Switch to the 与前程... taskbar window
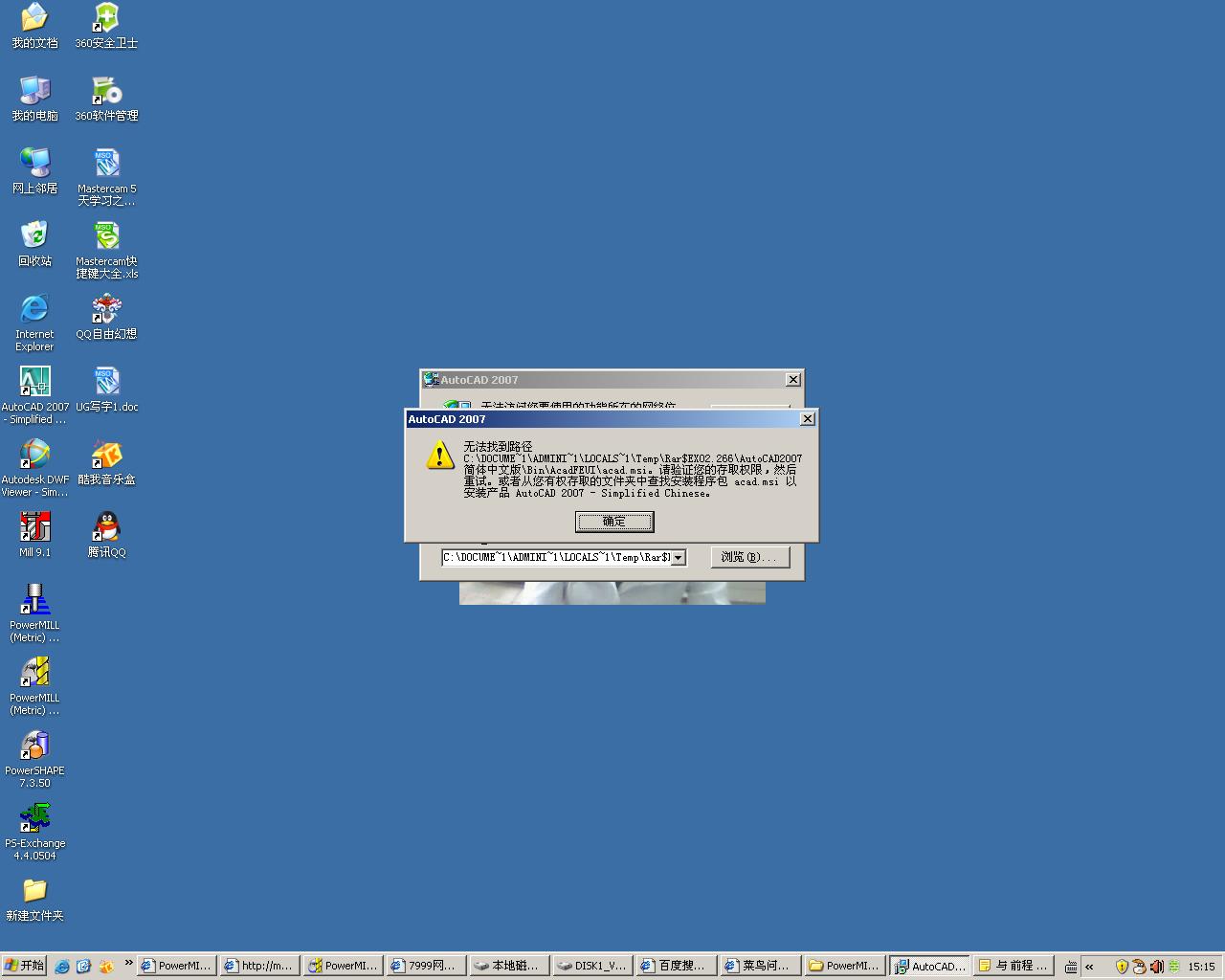Viewport: 1225px width, 980px height. 1013,966
